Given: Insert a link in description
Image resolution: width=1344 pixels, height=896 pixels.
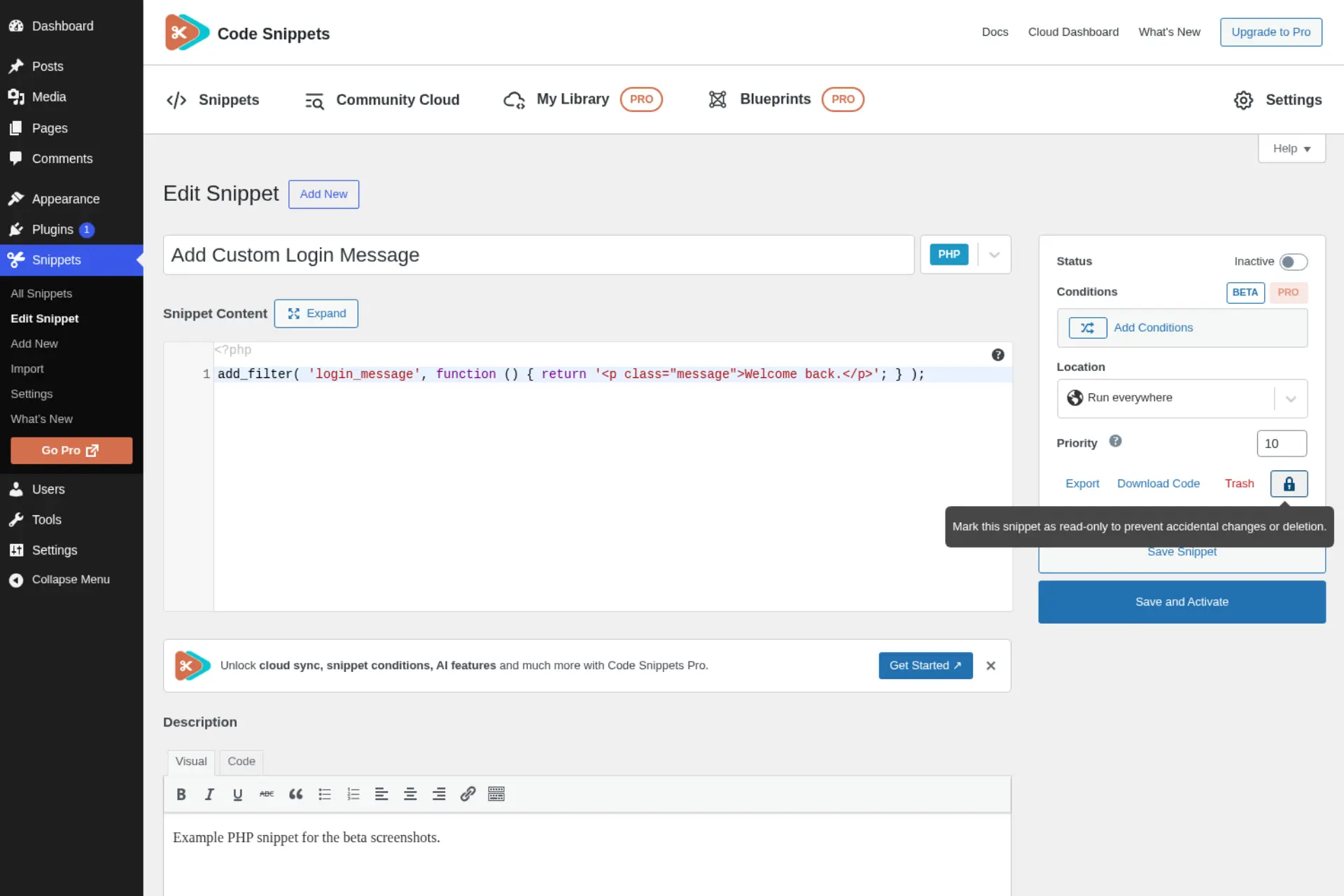Looking at the screenshot, I should (x=468, y=794).
